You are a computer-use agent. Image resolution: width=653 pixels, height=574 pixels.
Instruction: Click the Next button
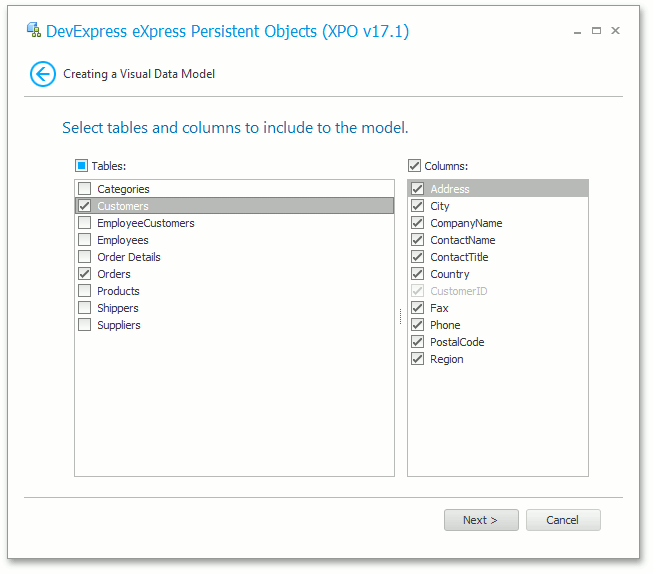pyautogui.click(x=481, y=520)
